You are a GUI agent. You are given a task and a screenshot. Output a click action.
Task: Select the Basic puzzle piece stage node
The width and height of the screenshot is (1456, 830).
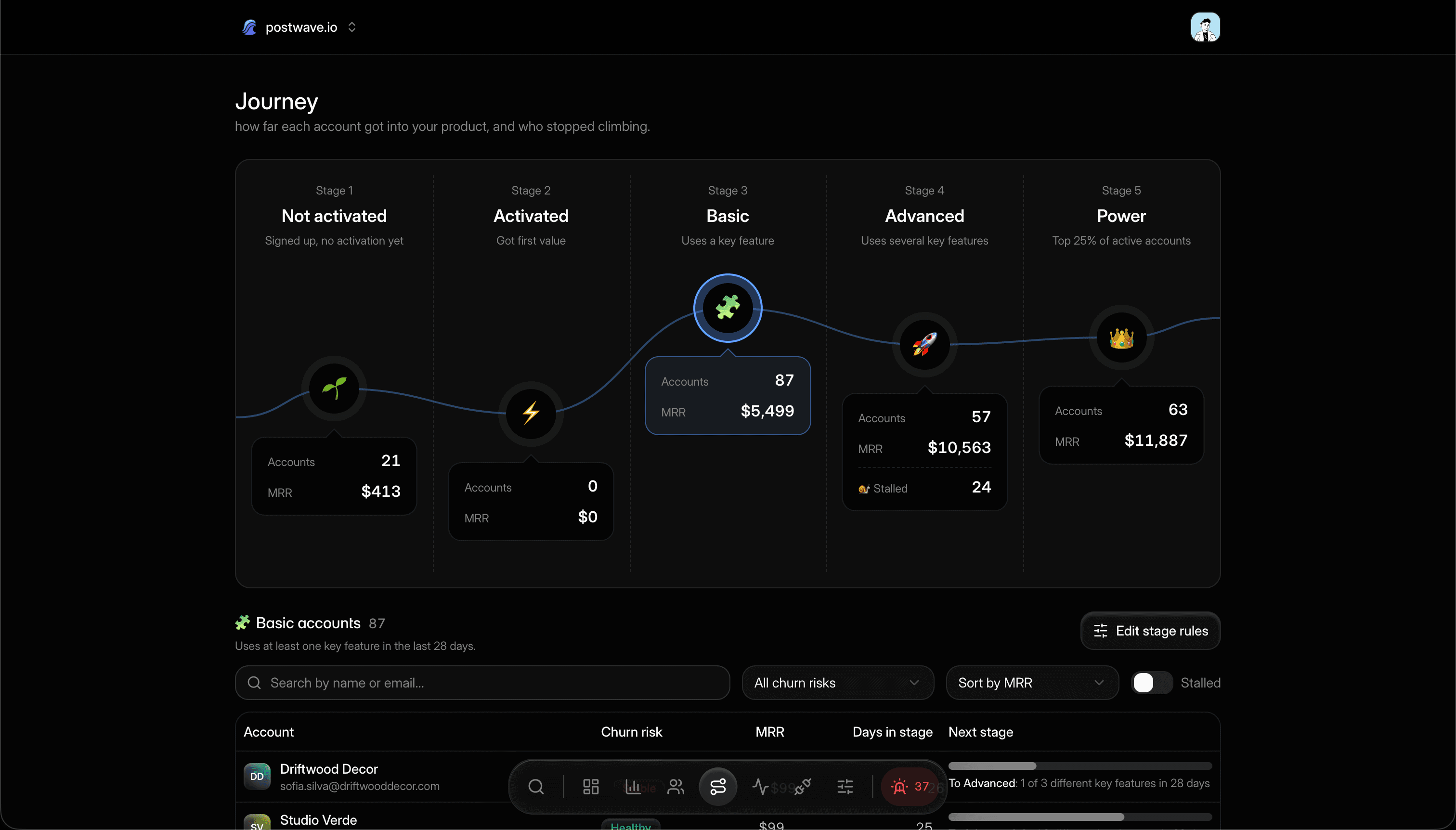pyautogui.click(x=728, y=308)
